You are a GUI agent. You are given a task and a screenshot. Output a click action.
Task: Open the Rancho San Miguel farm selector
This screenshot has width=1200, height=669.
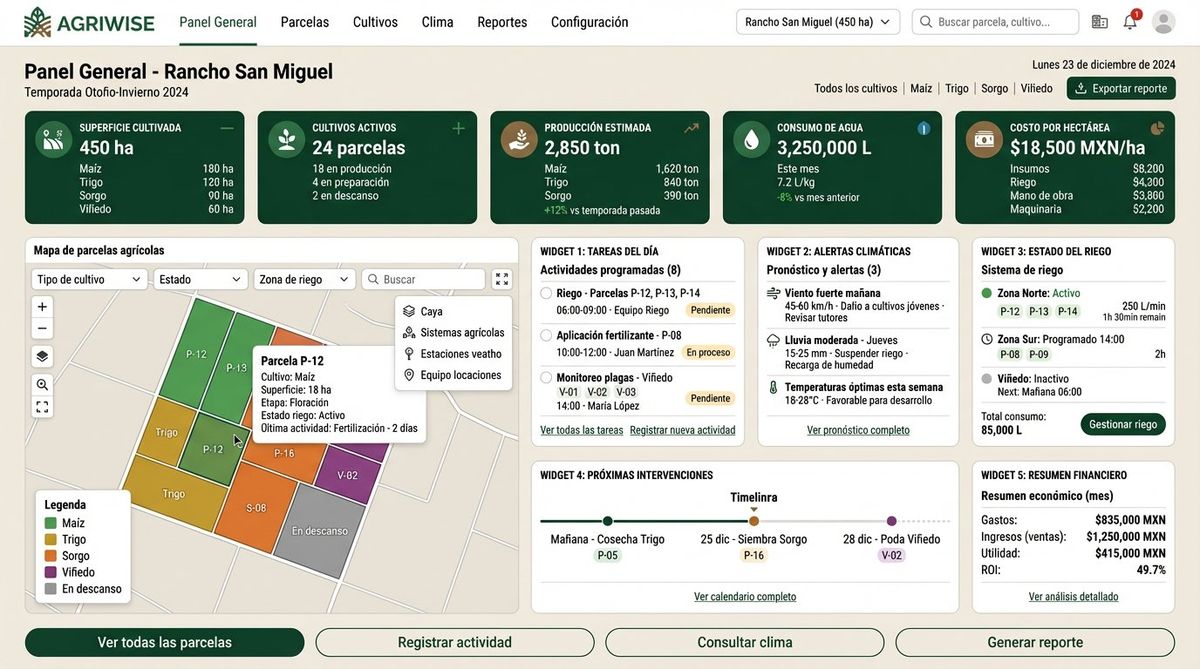tap(817, 22)
